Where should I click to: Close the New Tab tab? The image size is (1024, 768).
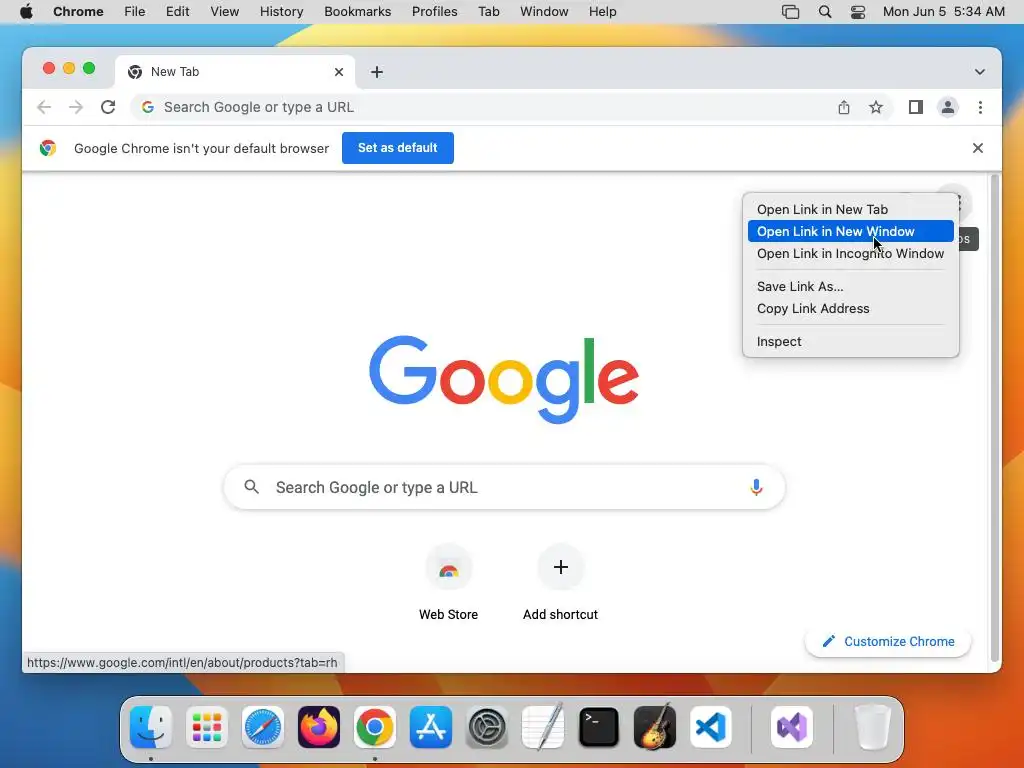[x=339, y=72]
